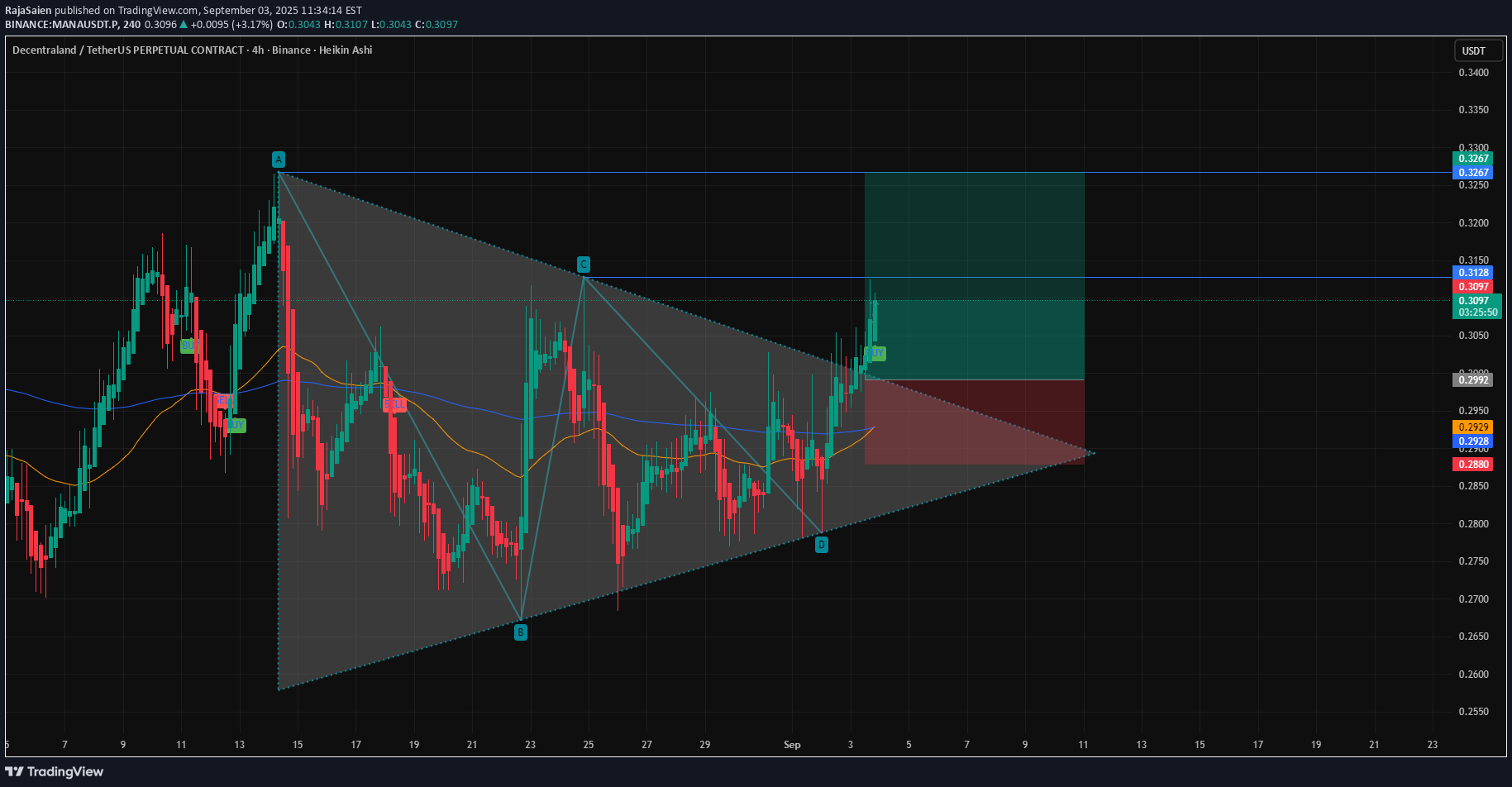Click the blue 0.2928 moving average label
The image size is (1512, 787).
[1472, 441]
